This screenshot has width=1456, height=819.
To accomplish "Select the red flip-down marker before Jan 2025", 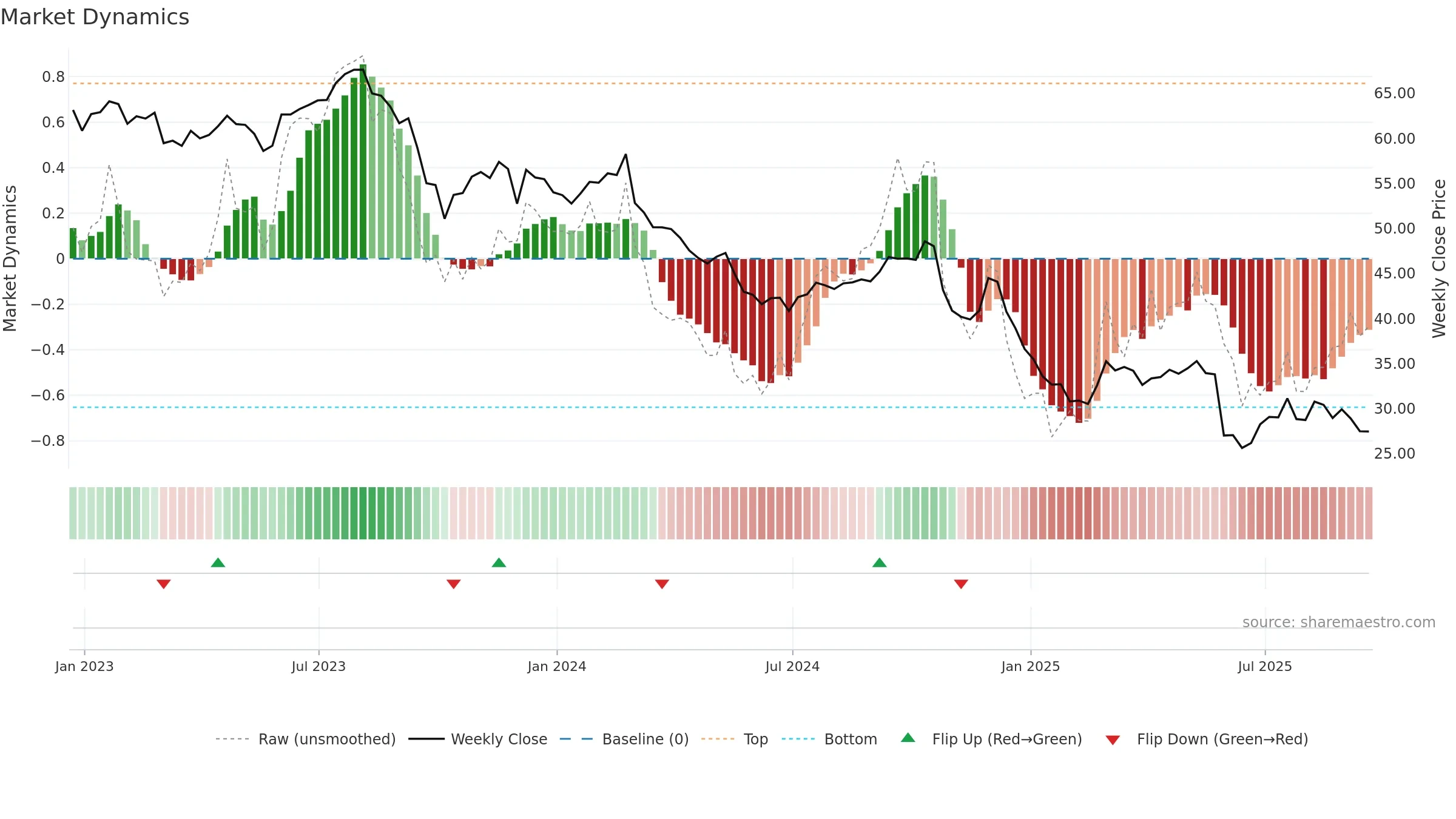I will (961, 584).
